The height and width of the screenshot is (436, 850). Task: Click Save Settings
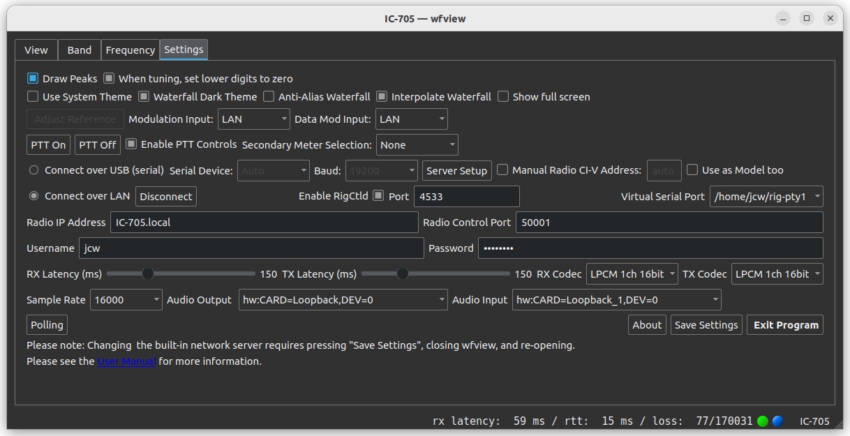pos(706,325)
